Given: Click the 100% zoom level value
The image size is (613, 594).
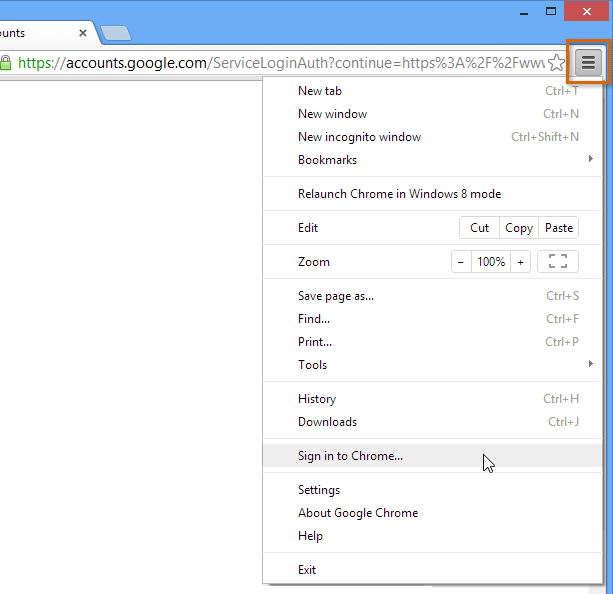Looking at the screenshot, I should (491, 262).
